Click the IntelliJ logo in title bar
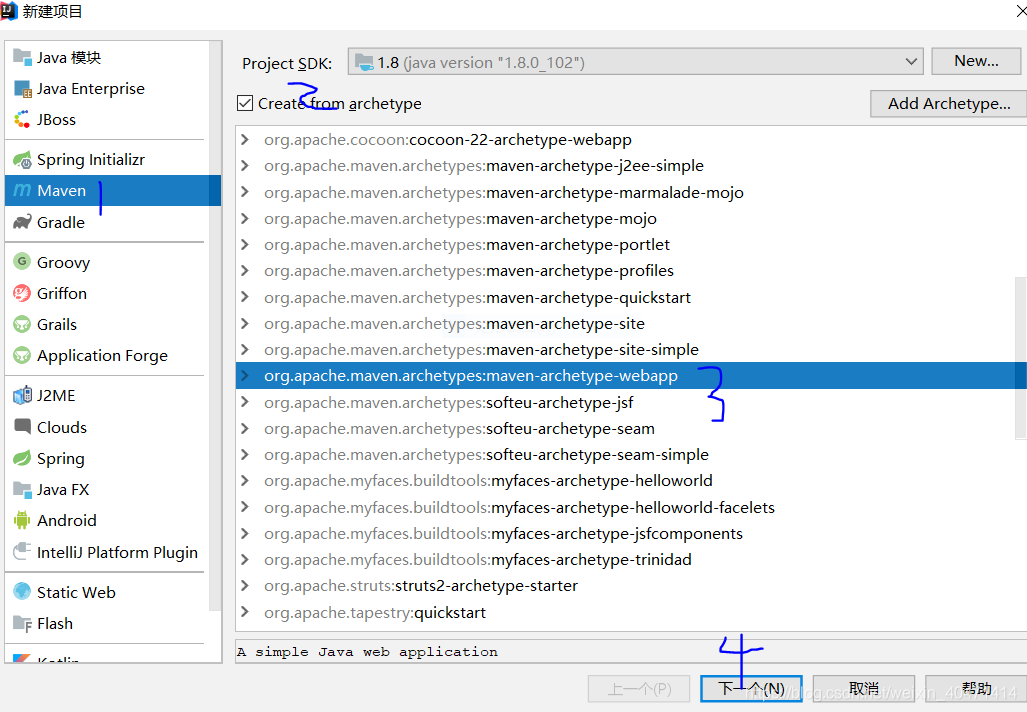Image resolution: width=1027 pixels, height=712 pixels. tap(9, 11)
